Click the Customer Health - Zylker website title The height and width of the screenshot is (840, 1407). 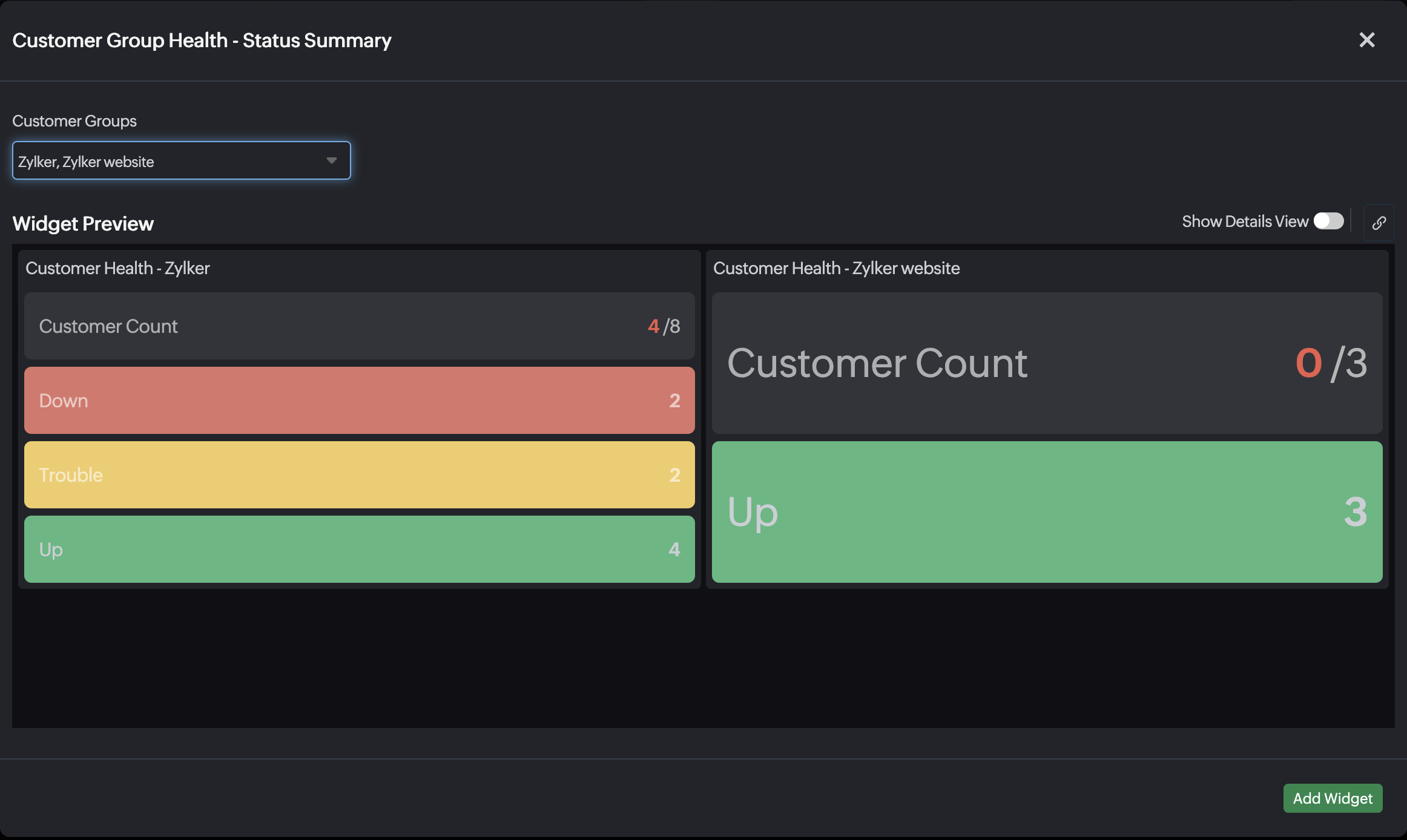tap(836, 268)
